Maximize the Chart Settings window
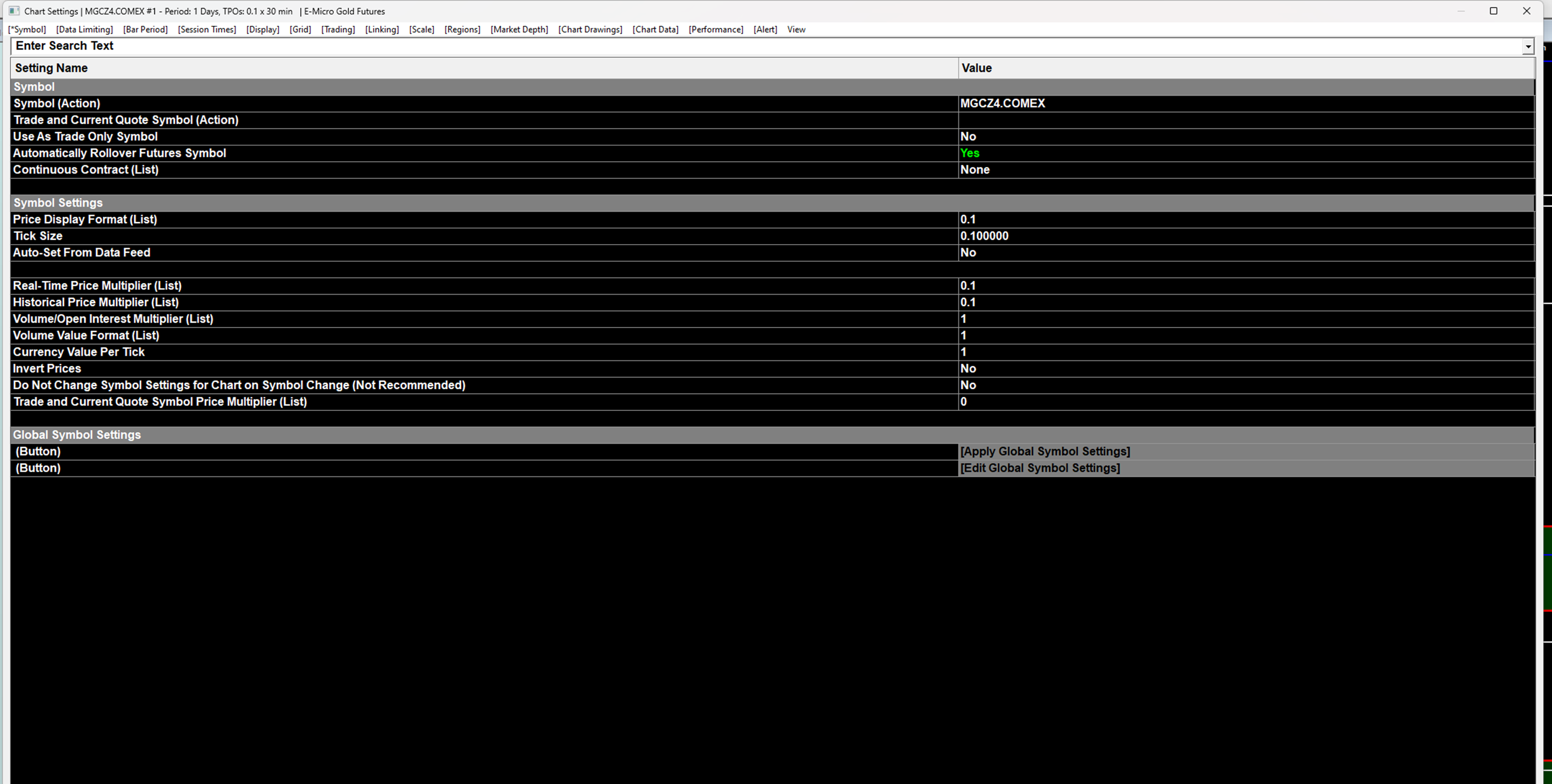 click(x=1493, y=11)
